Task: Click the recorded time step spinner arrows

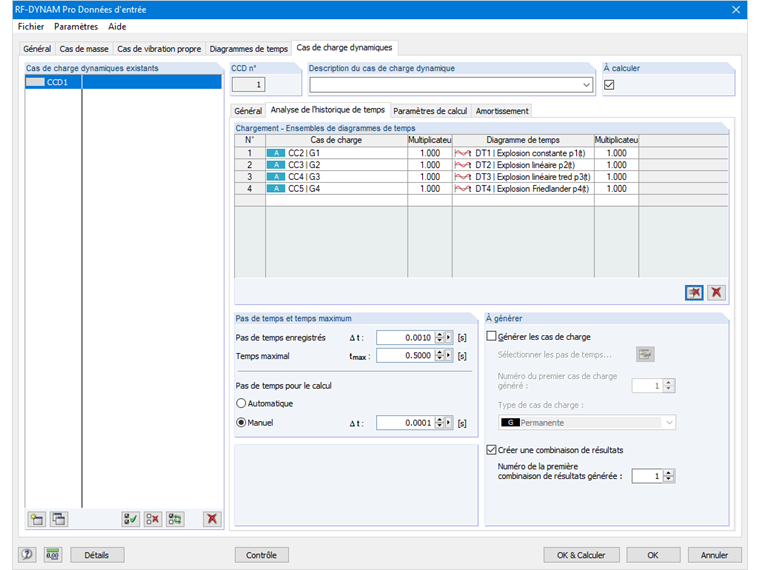Action: tap(439, 337)
